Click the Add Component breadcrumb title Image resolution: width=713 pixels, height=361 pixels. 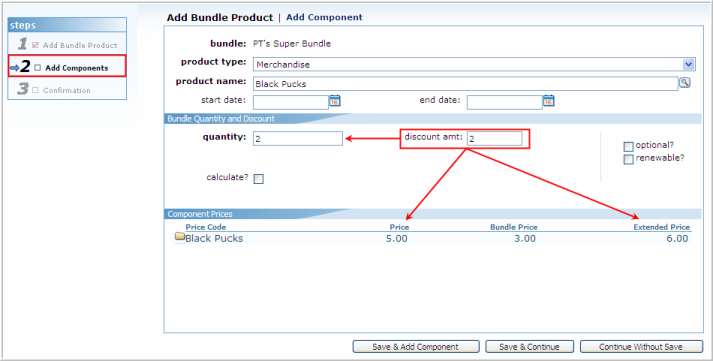click(x=324, y=17)
